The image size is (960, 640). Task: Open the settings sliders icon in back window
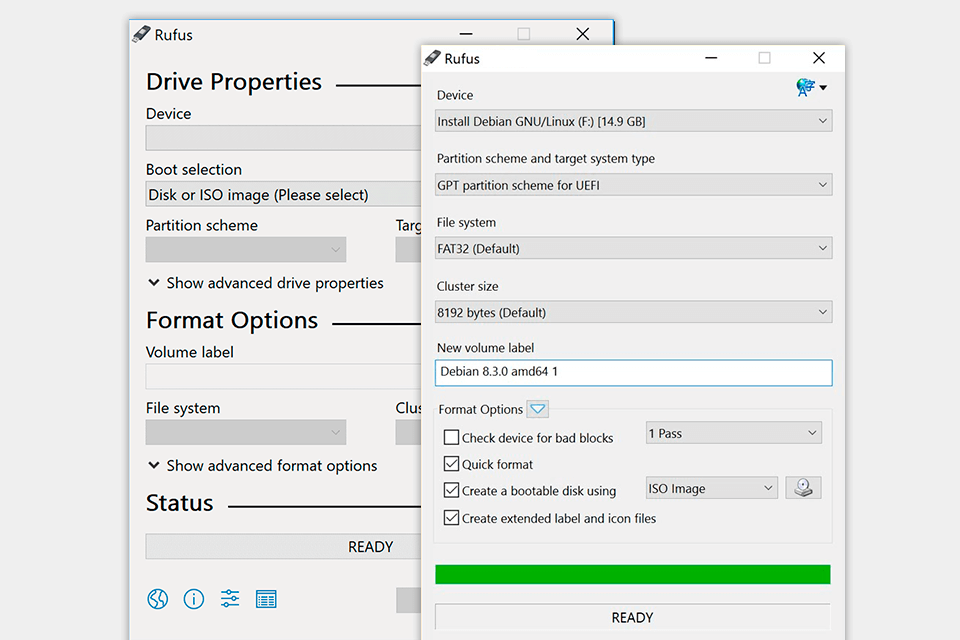point(230,598)
